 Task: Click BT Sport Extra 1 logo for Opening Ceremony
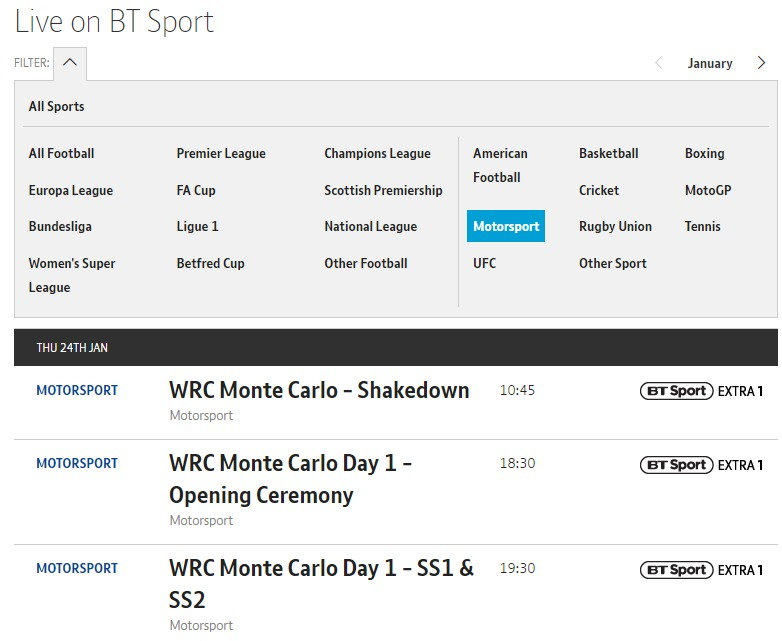point(701,465)
